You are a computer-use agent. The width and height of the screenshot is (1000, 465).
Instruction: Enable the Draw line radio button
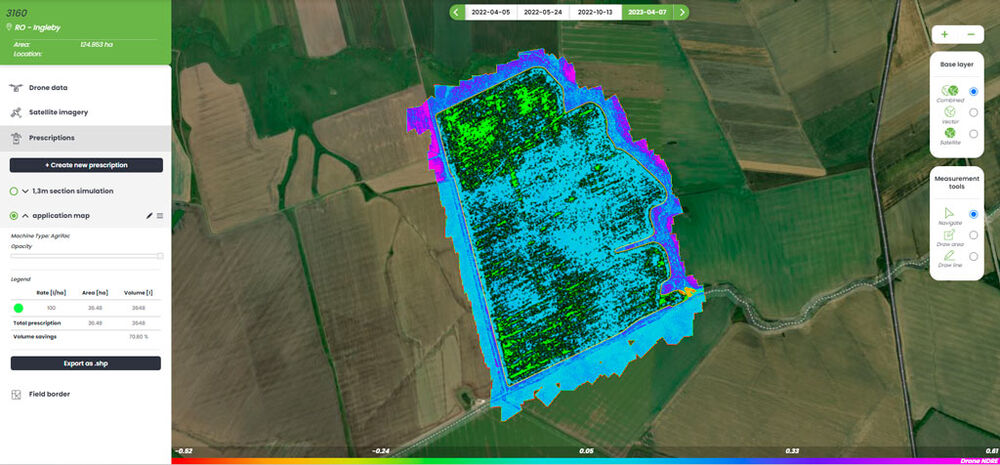click(x=973, y=256)
